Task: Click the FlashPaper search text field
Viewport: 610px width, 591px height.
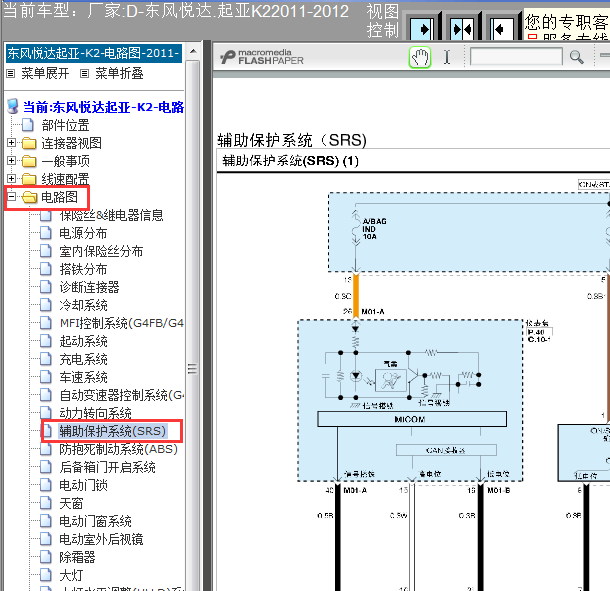Action: click(x=516, y=57)
